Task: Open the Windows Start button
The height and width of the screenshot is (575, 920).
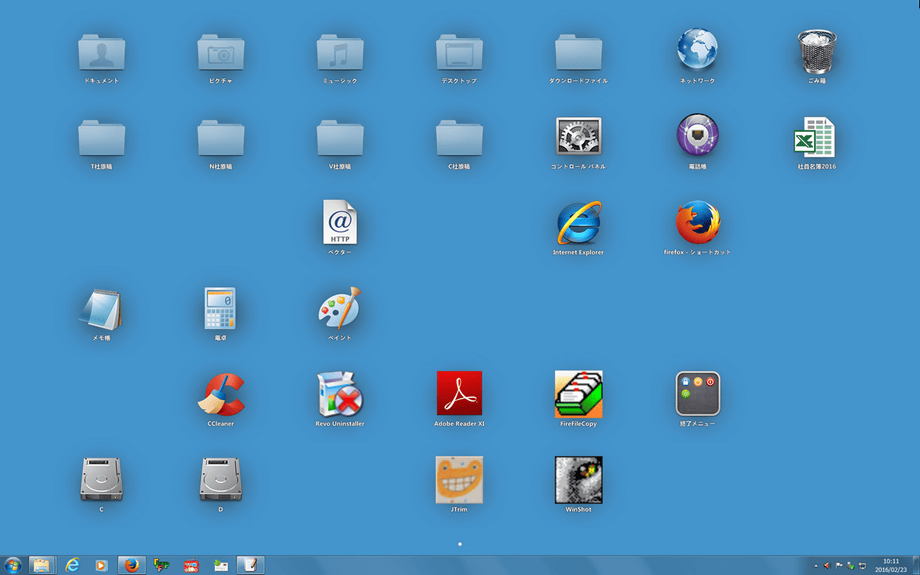Action: point(12,565)
